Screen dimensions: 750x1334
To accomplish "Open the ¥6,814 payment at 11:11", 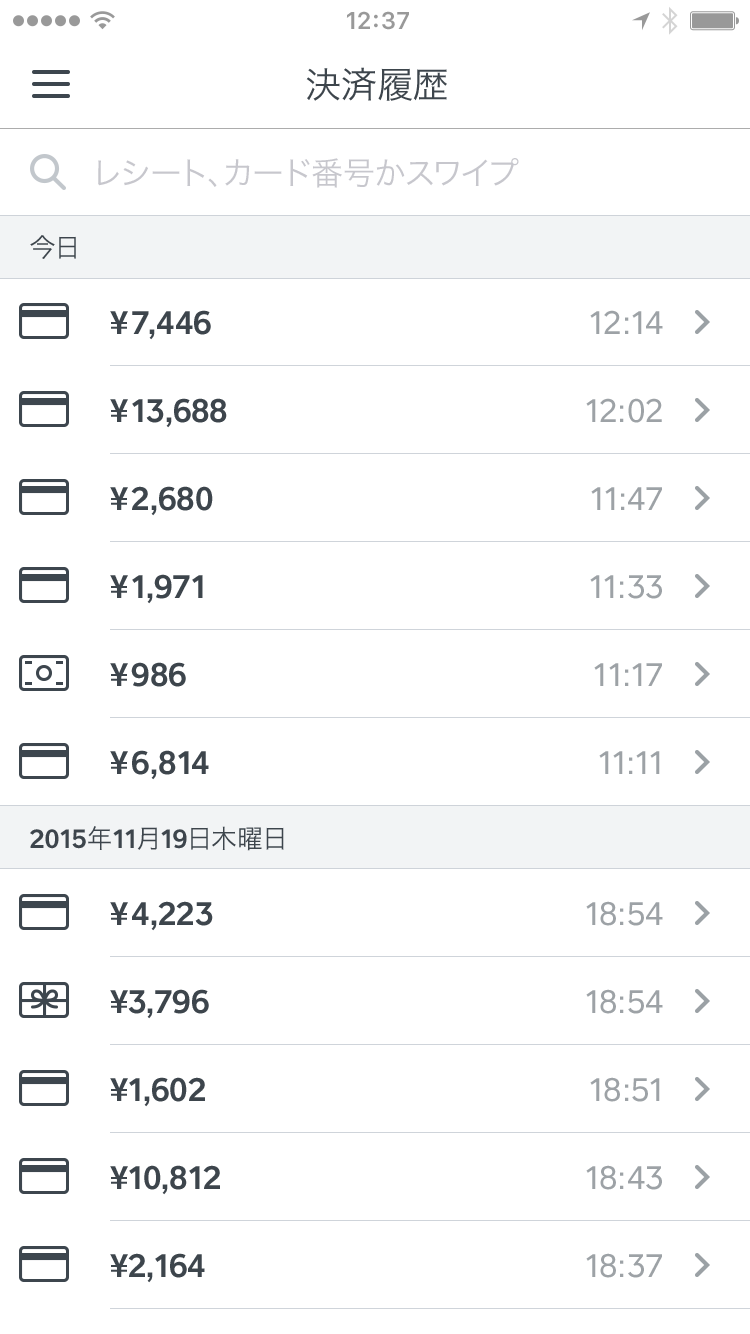I will coord(375,762).
